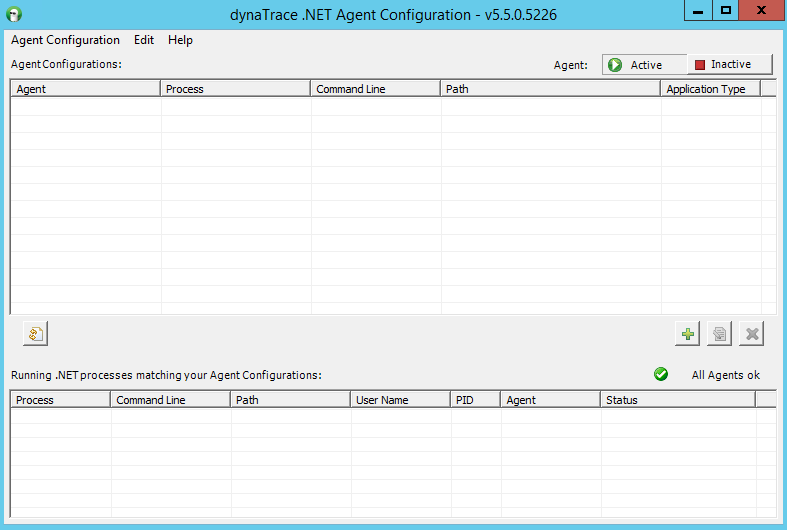Click the refresh agent configurations icon
787x530 pixels.
coord(35,334)
